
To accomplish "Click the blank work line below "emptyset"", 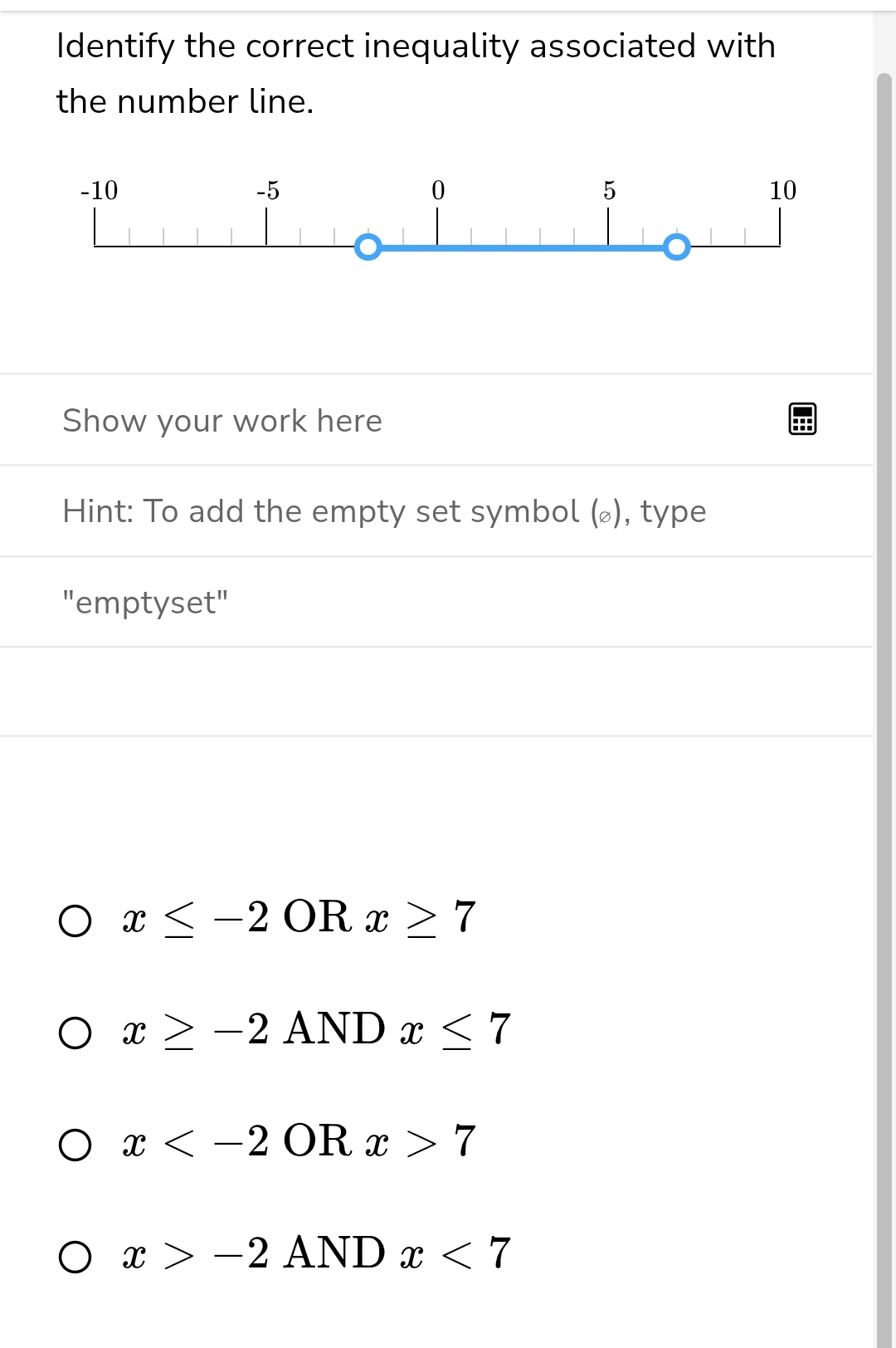I will [x=436, y=691].
